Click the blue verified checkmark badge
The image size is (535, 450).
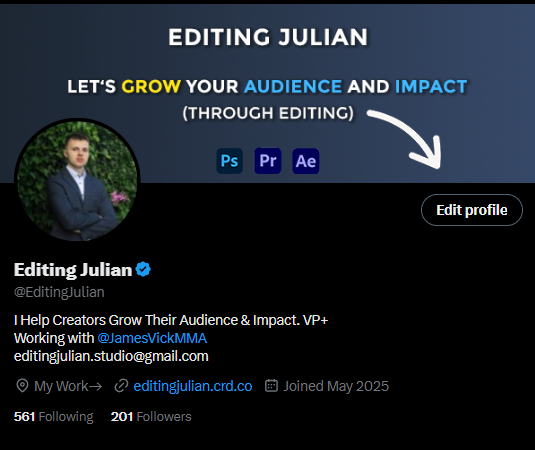tap(143, 269)
